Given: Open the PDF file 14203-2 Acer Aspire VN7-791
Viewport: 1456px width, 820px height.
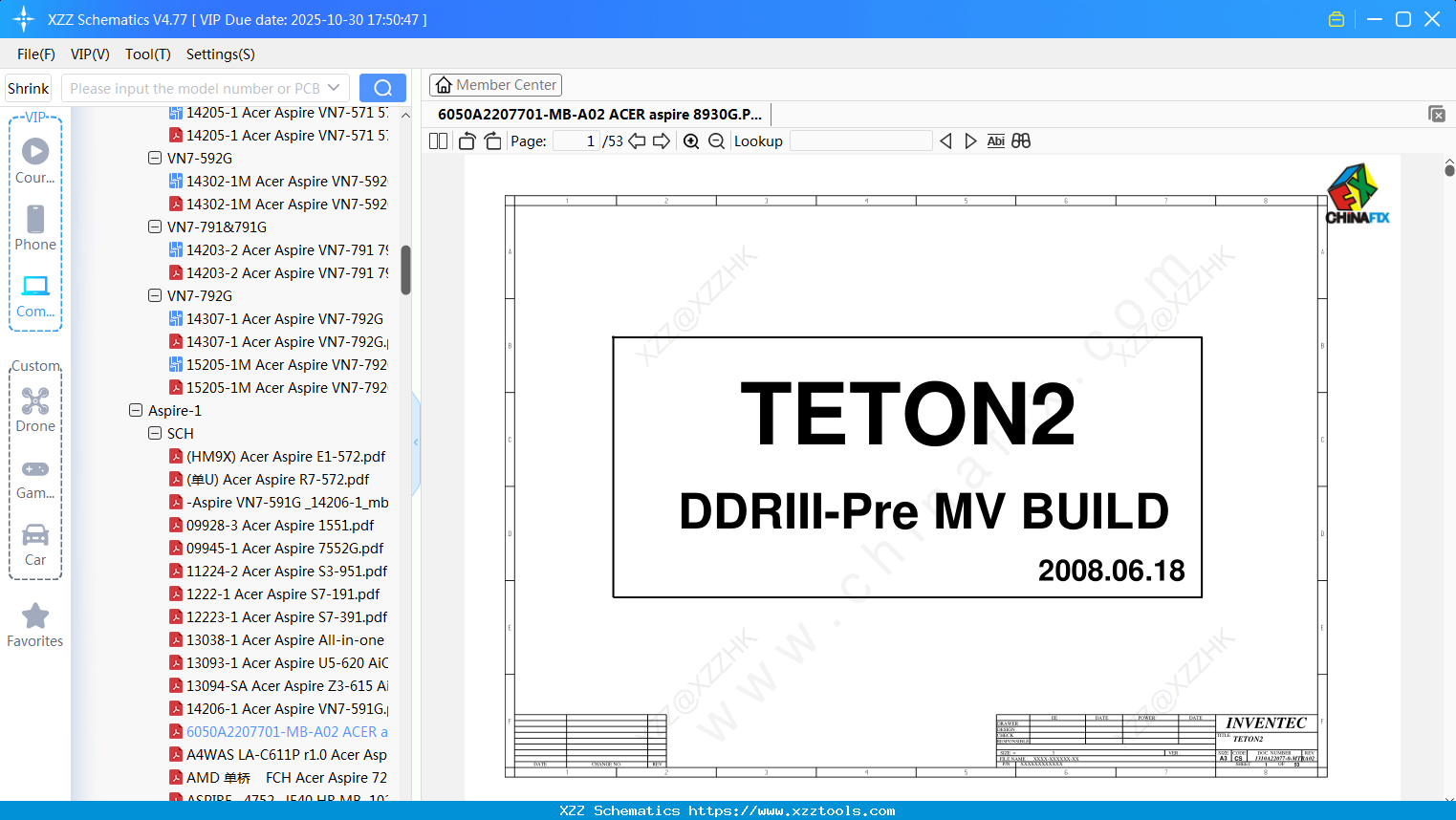Looking at the screenshot, I should [278, 273].
